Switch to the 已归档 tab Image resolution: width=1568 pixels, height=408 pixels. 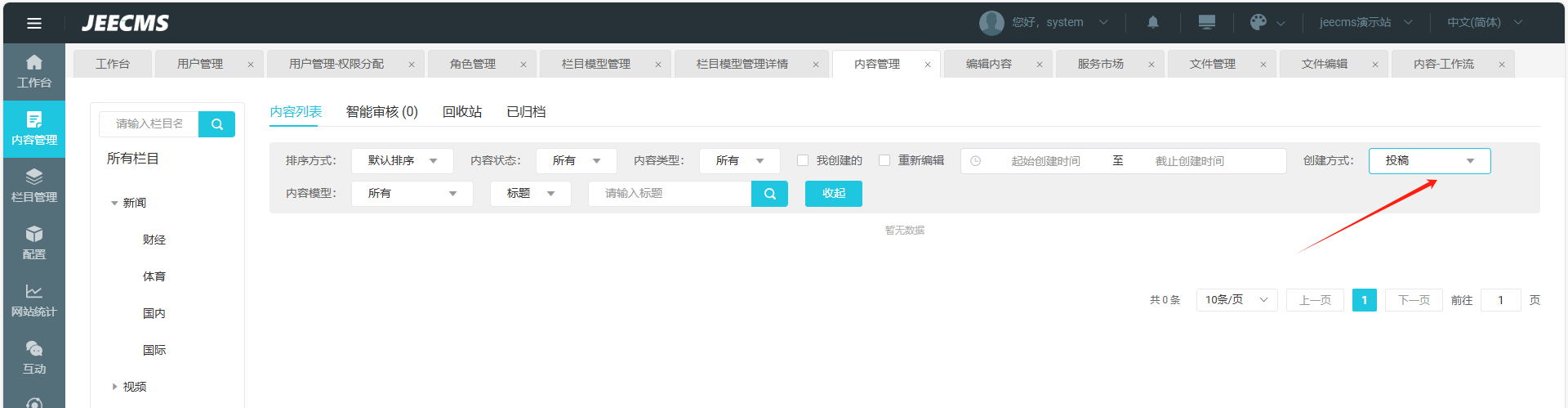point(526,112)
